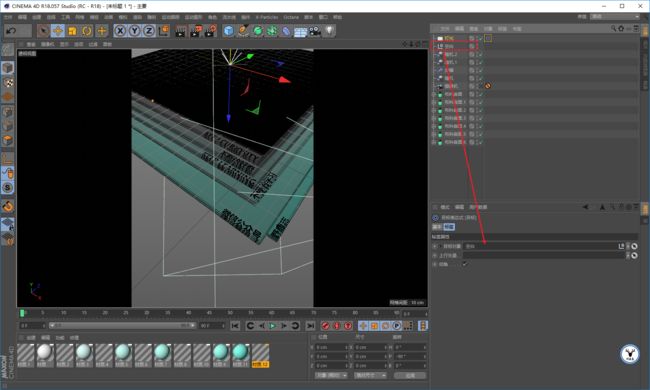This screenshot has width=650, height=390.
Task: Open the size mode dropdown in coordinates panel
Action: [x=370, y=375]
